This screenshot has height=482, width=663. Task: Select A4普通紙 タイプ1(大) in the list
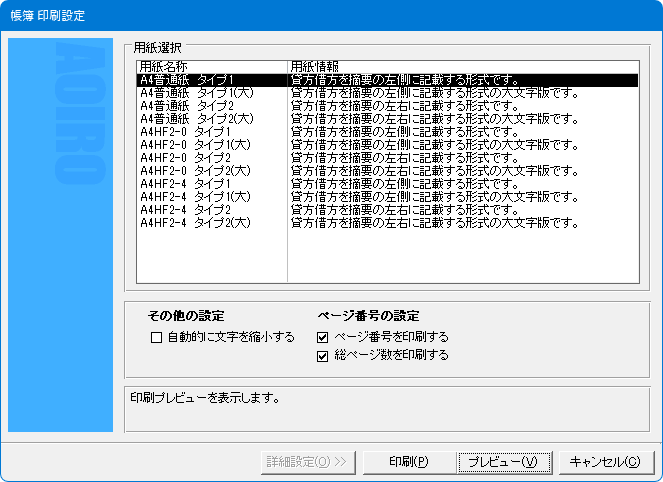click(194, 92)
